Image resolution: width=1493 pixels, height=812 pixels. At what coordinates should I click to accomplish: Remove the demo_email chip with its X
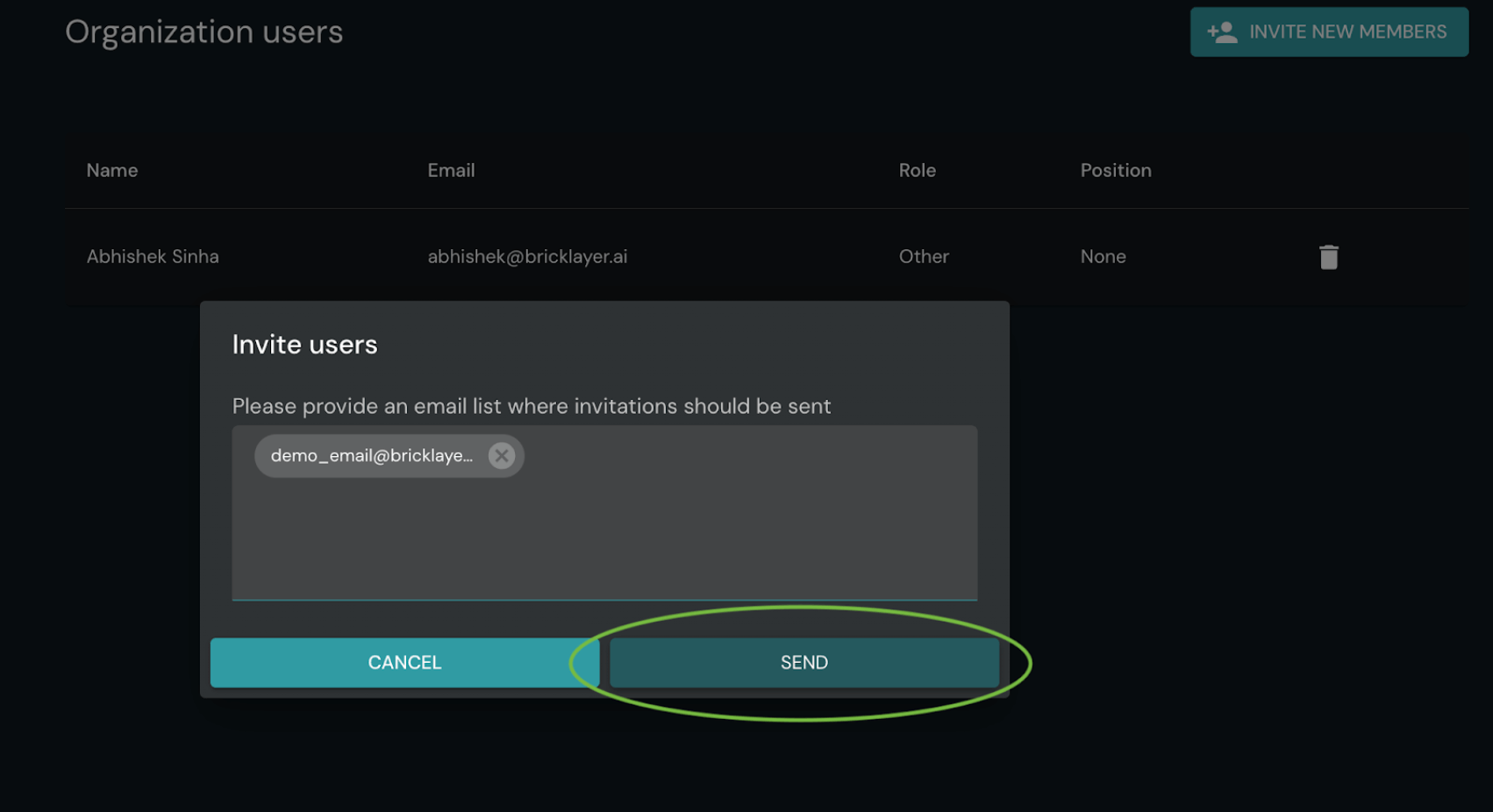click(x=502, y=456)
